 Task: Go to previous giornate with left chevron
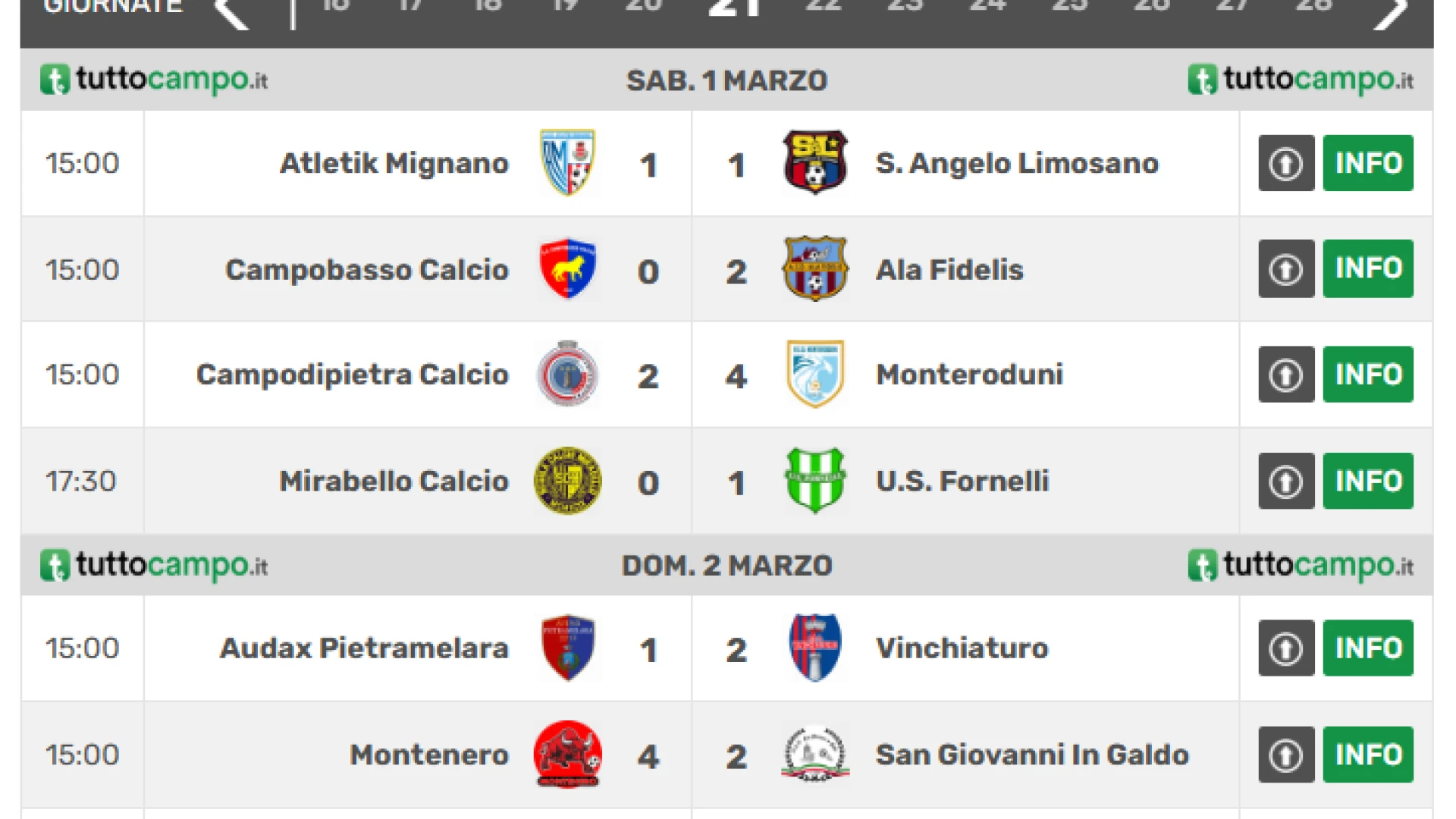231,11
